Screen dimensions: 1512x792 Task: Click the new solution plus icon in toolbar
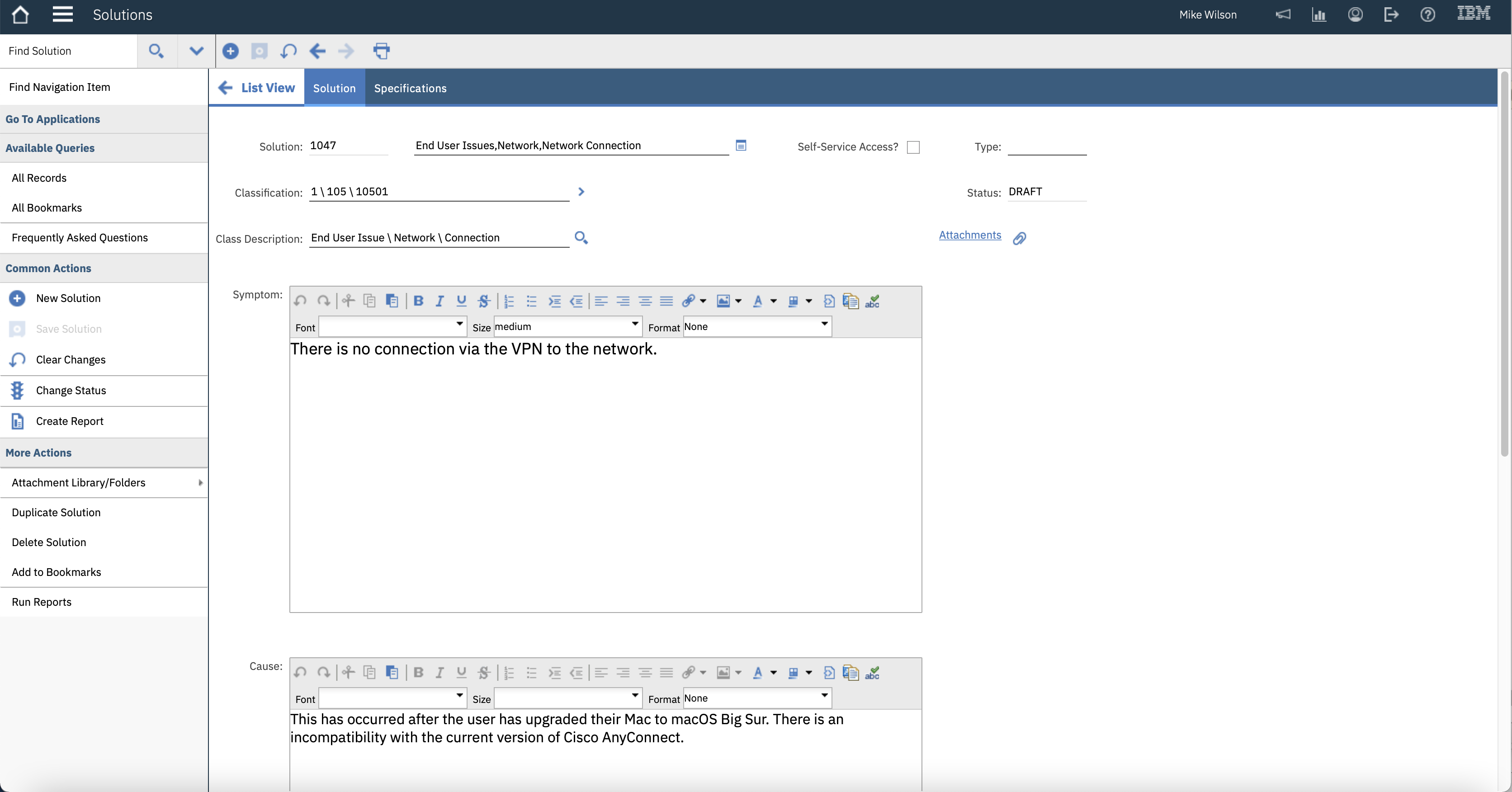click(230, 51)
